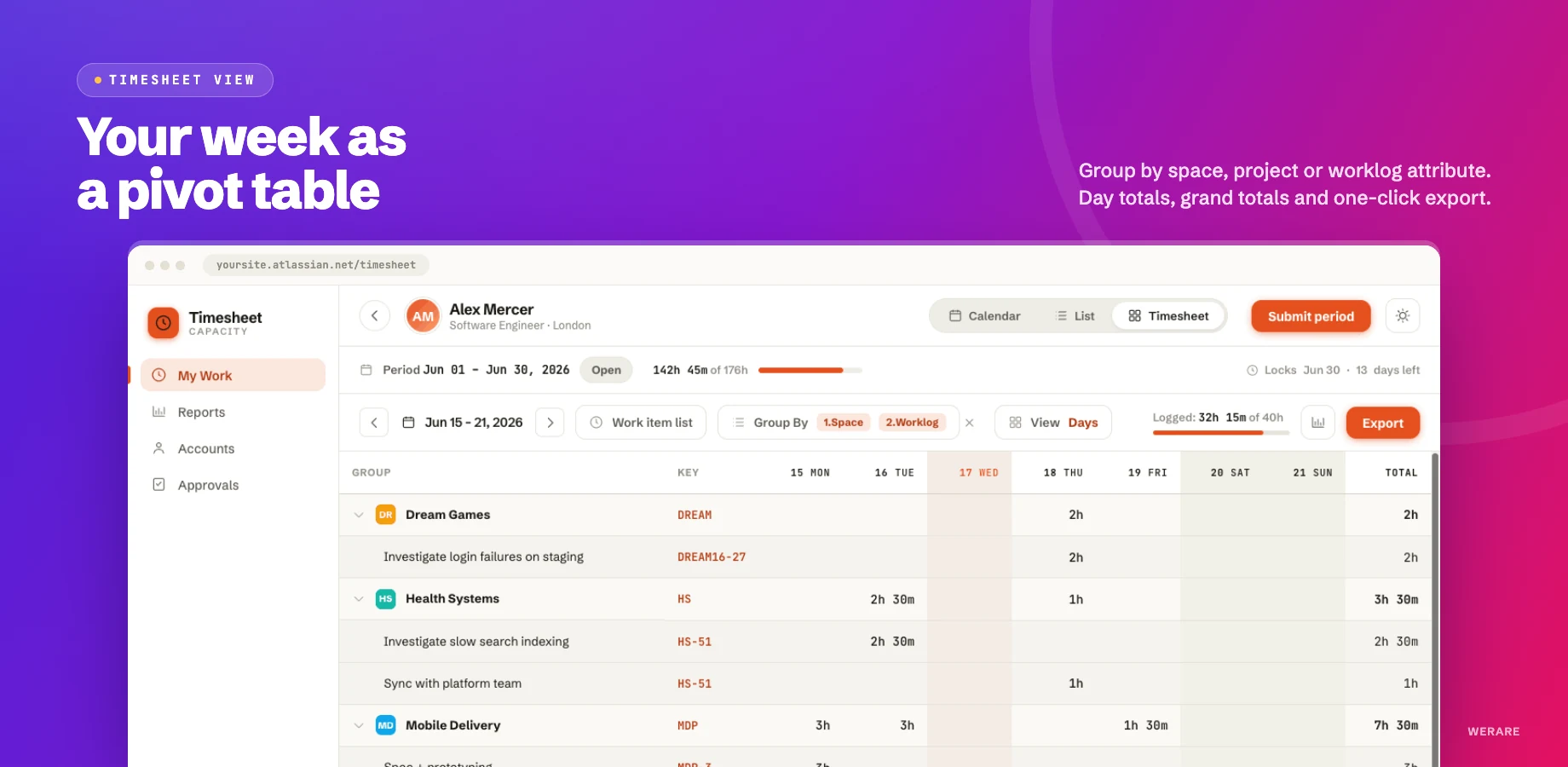
Task: Open the My Work sidebar item
Action: [233, 375]
